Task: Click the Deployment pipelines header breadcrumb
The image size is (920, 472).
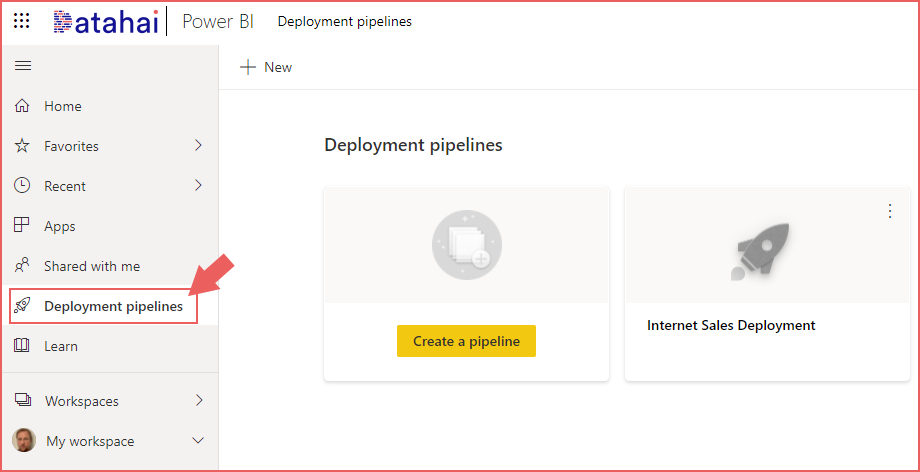Action: [345, 22]
